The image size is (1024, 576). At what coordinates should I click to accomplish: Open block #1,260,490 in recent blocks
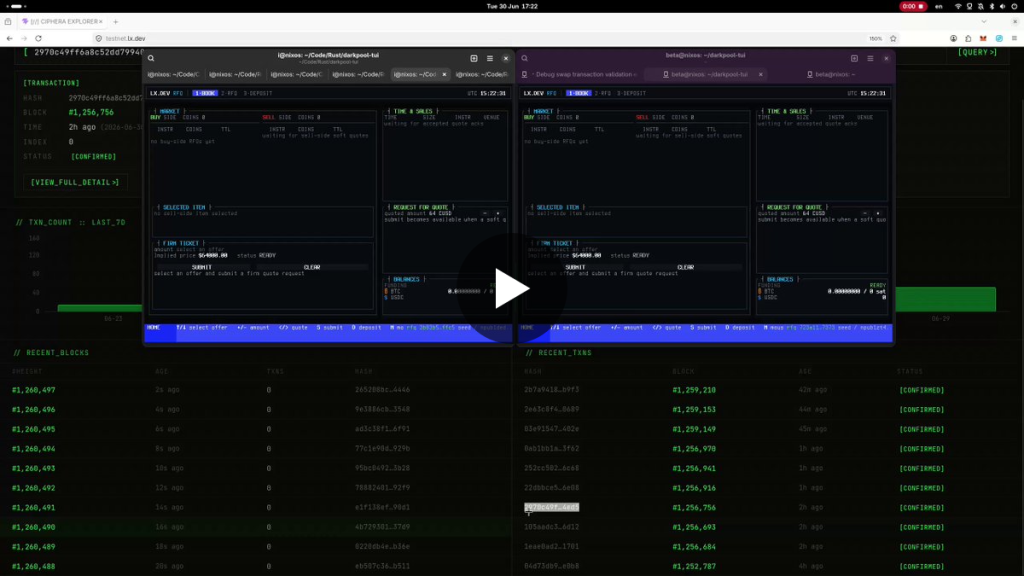[x=33, y=527]
